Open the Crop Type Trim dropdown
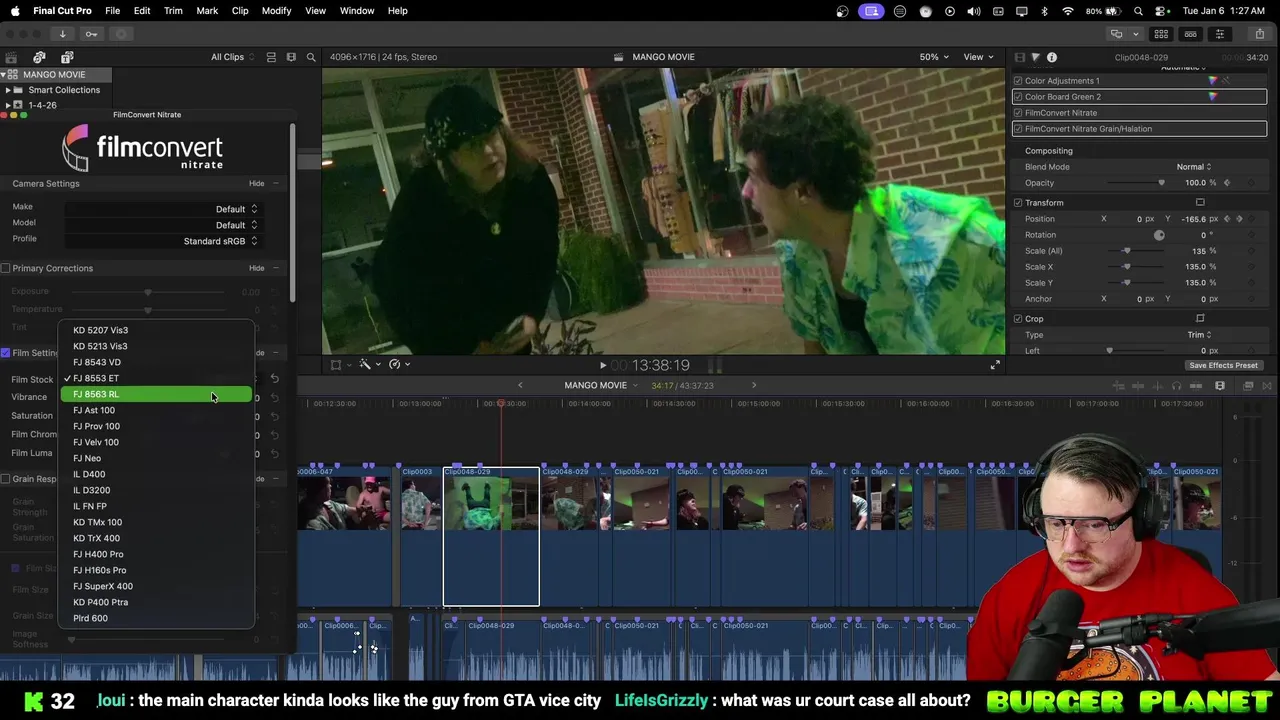Screen dimensions: 1280x720 (x=1199, y=335)
